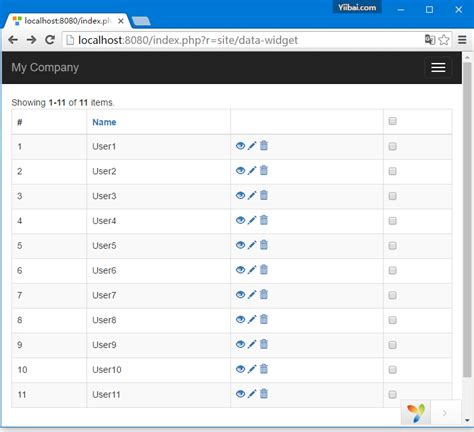
Task: Click the vertical page scrollbar thumb
Action: (467, 220)
